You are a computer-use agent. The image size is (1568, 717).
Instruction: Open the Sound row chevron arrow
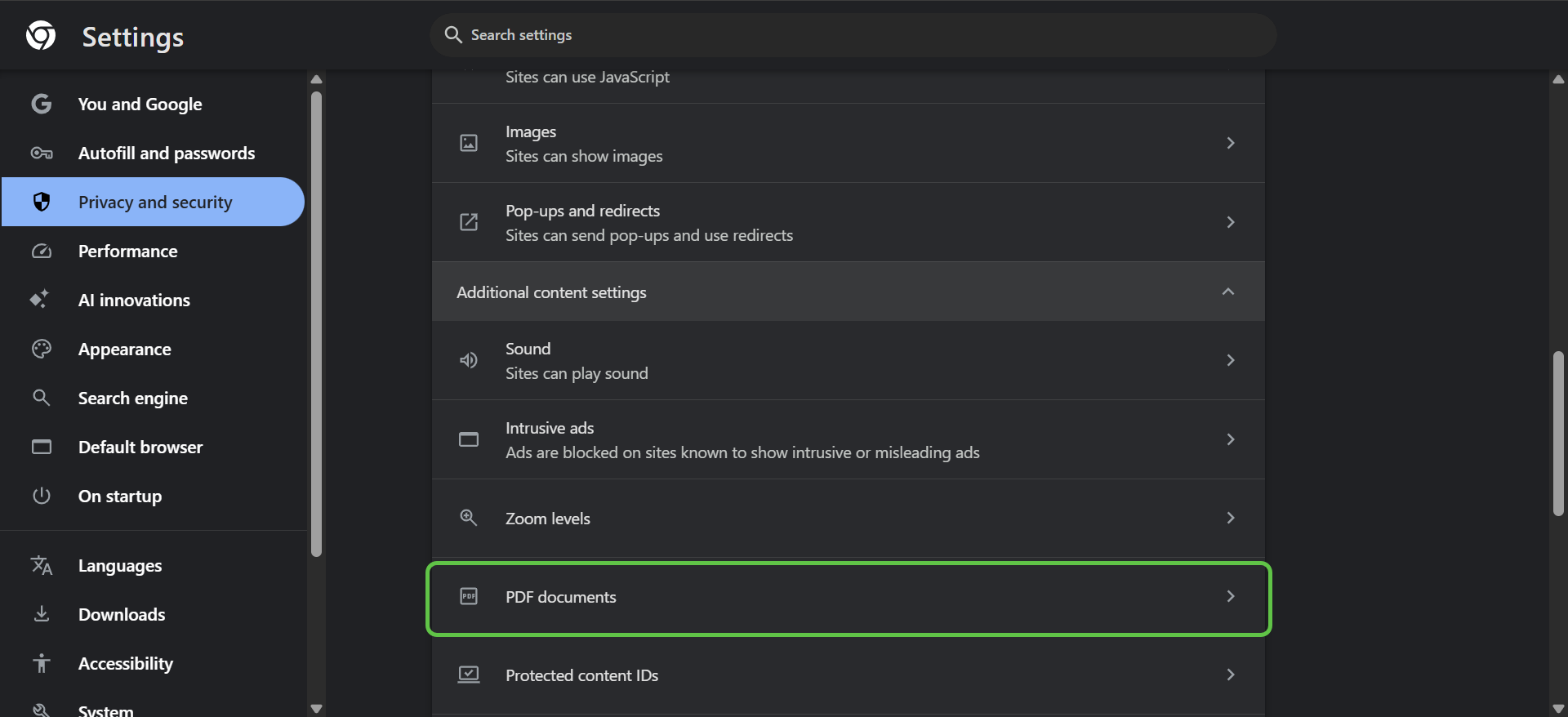click(x=1231, y=360)
